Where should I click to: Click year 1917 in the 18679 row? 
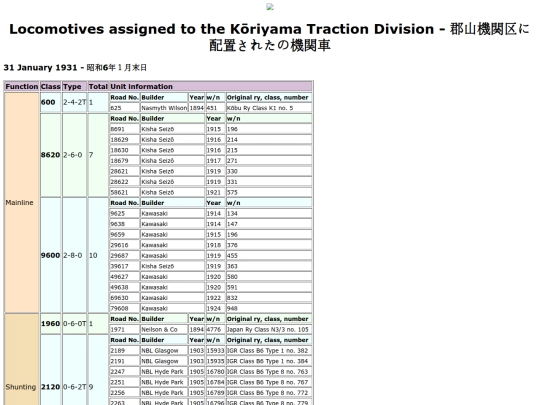click(x=215, y=160)
